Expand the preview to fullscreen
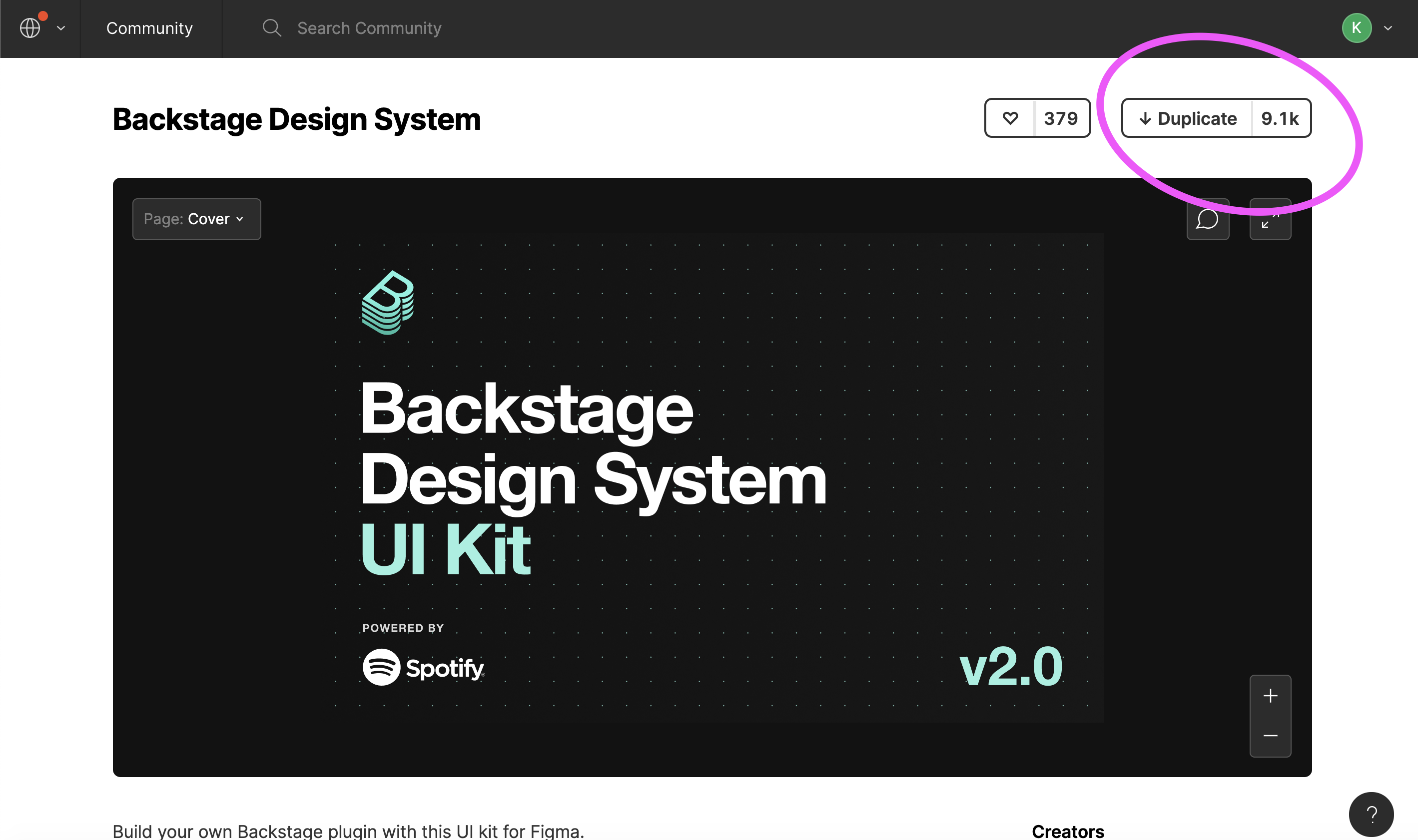1418x840 pixels. point(1270,219)
